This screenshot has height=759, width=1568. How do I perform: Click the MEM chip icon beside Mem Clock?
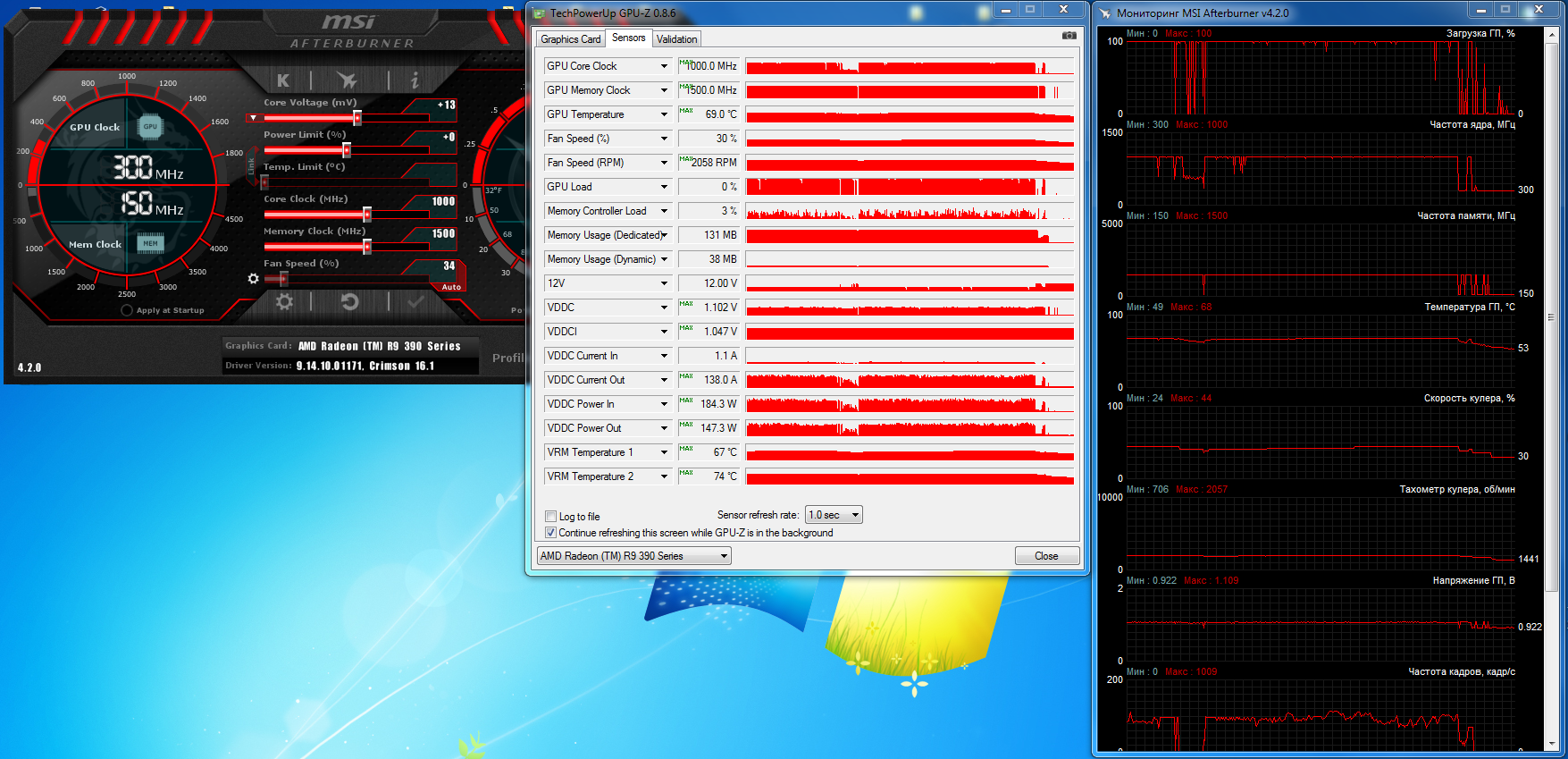150,243
